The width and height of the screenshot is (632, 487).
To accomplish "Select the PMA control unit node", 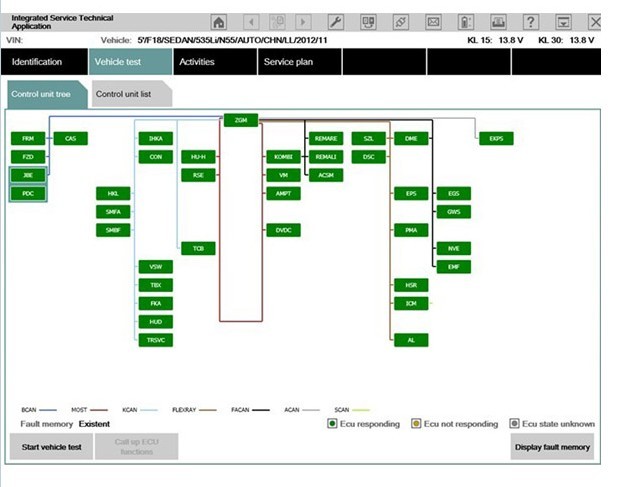I will (411, 230).
